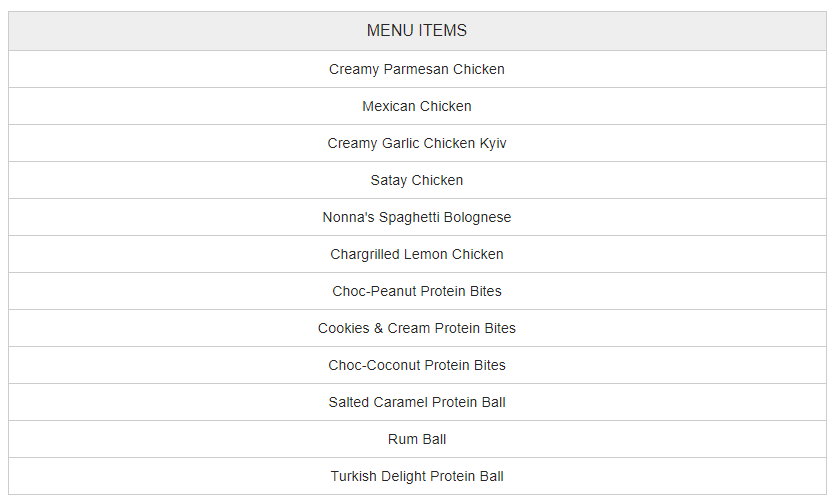The image size is (830, 502).
Task: Choose Turkish Delight Protein Ball
Action: coord(417,477)
